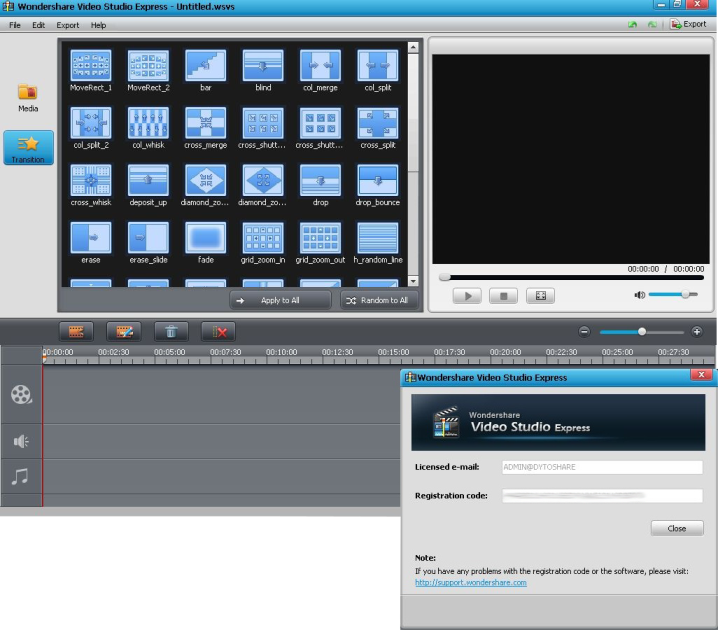Click the Licensed e-mail field
This screenshot has width=718, height=630.
602,467
